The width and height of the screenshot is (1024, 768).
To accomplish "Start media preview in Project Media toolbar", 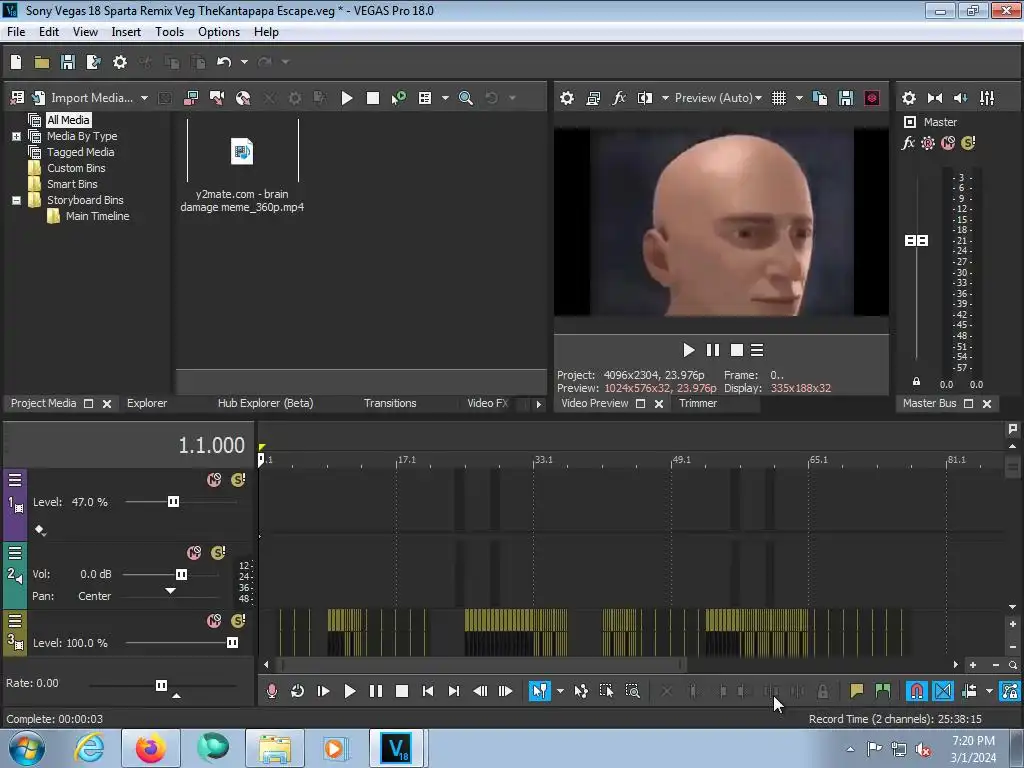I will (x=347, y=98).
